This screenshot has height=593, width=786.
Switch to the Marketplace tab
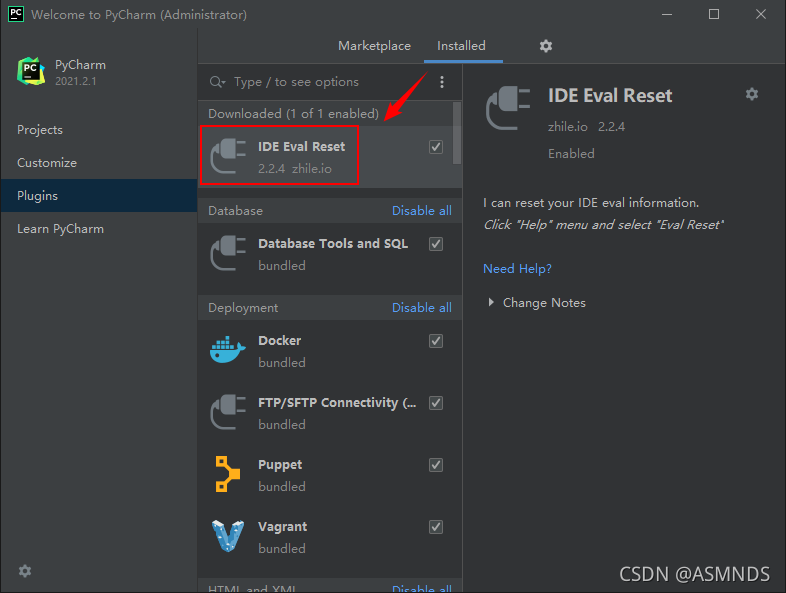coord(374,46)
